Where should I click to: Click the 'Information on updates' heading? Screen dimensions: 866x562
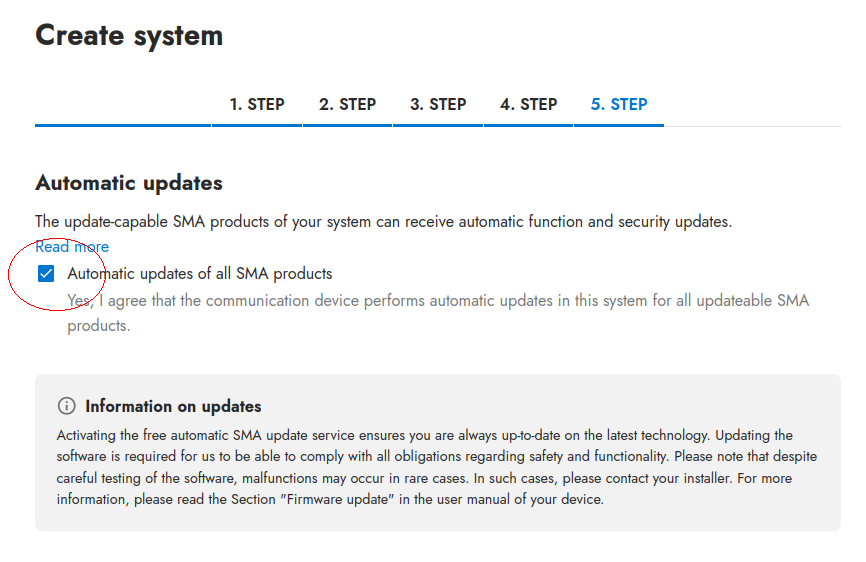point(173,406)
